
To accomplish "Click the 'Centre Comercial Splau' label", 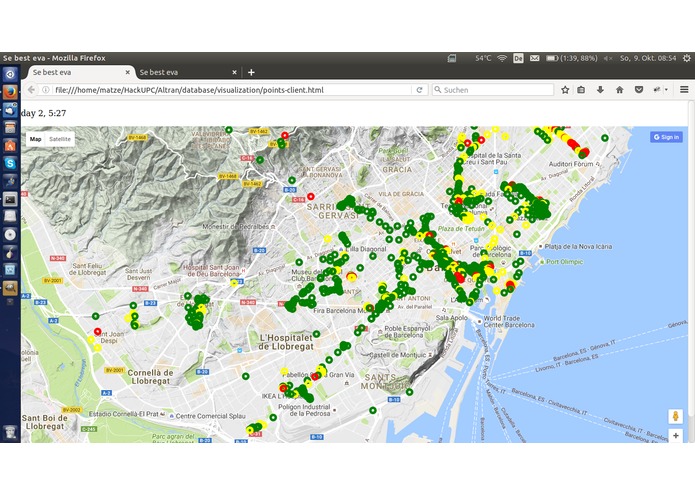I will pyautogui.click(x=210, y=416).
